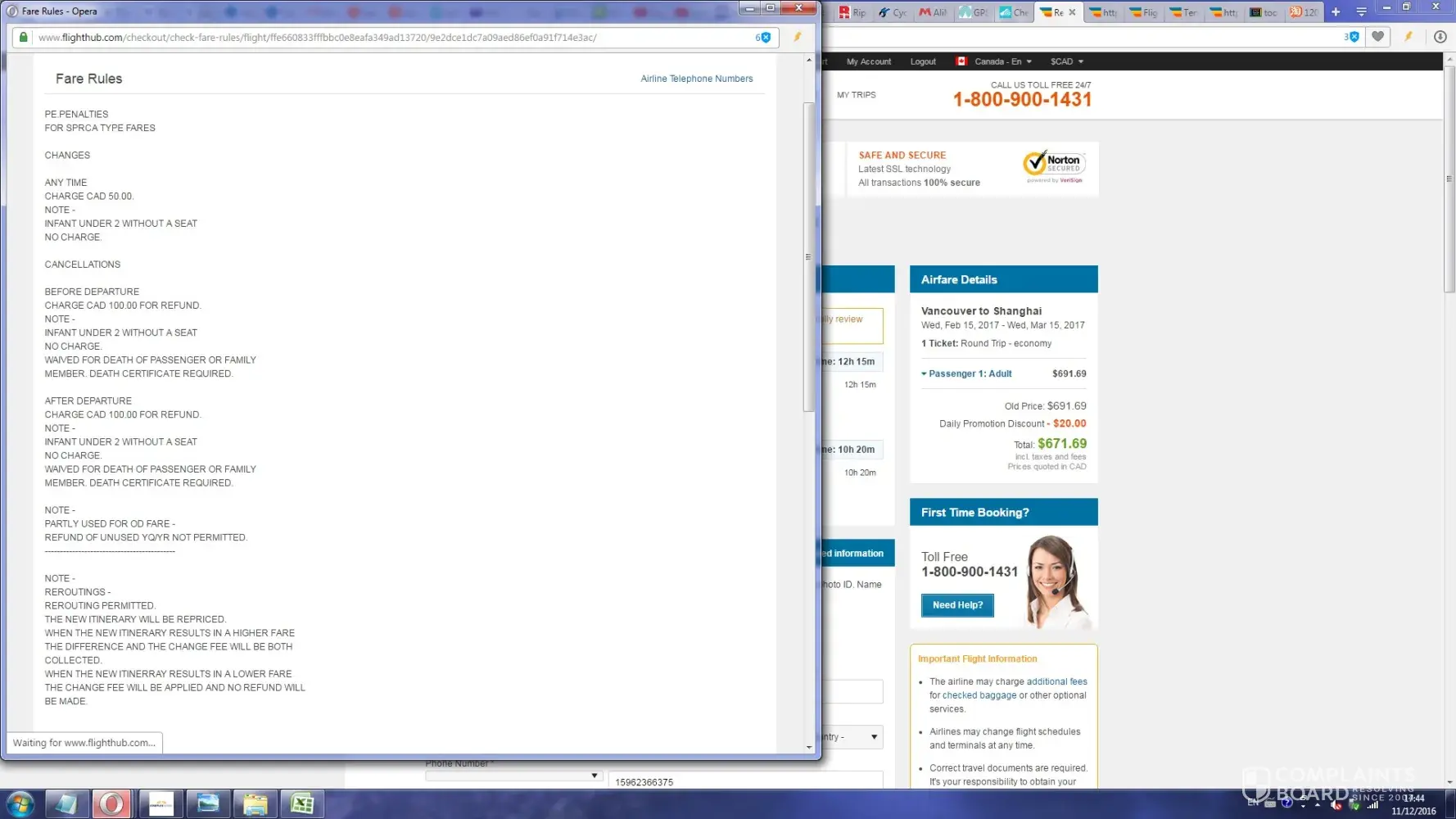Click the total price $671.69

click(1062, 444)
